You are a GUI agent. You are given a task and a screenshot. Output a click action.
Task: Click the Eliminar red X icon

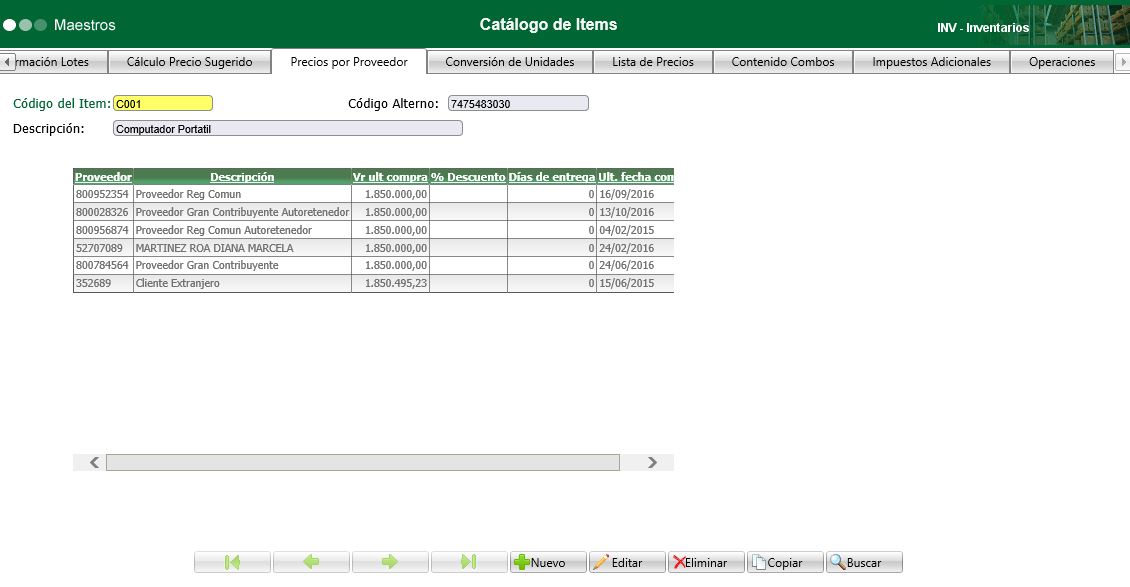(679, 561)
